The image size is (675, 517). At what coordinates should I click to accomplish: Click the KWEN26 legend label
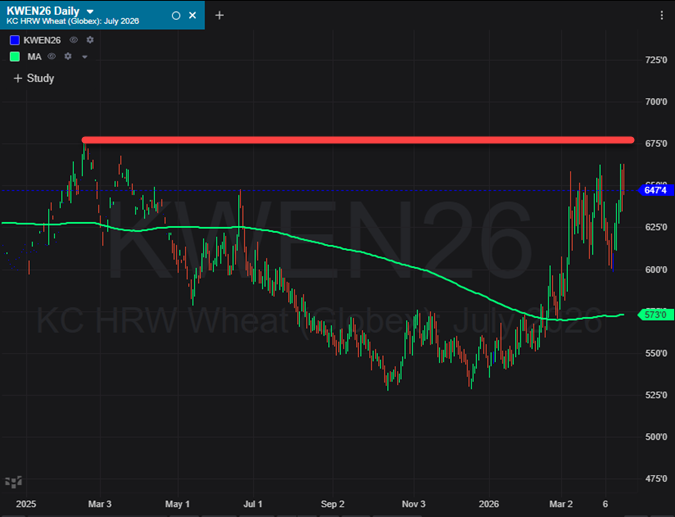(x=42, y=40)
